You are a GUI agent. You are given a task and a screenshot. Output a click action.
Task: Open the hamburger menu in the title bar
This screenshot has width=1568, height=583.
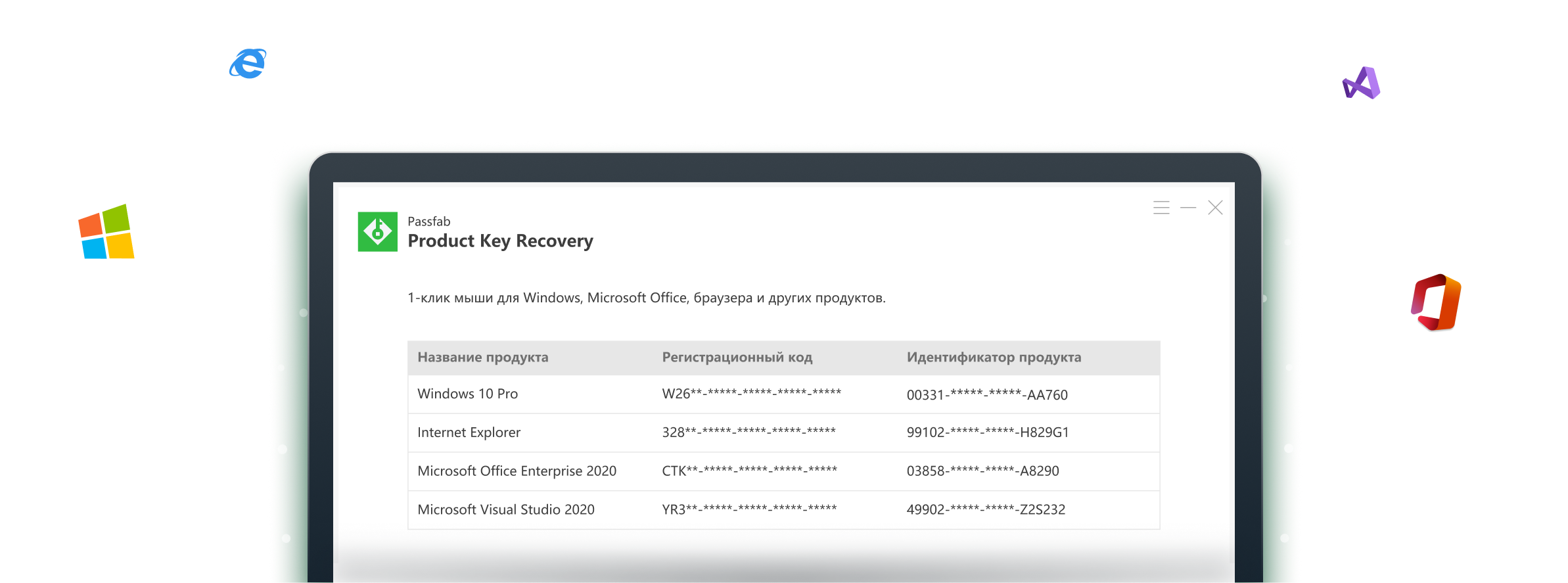pos(1161,208)
